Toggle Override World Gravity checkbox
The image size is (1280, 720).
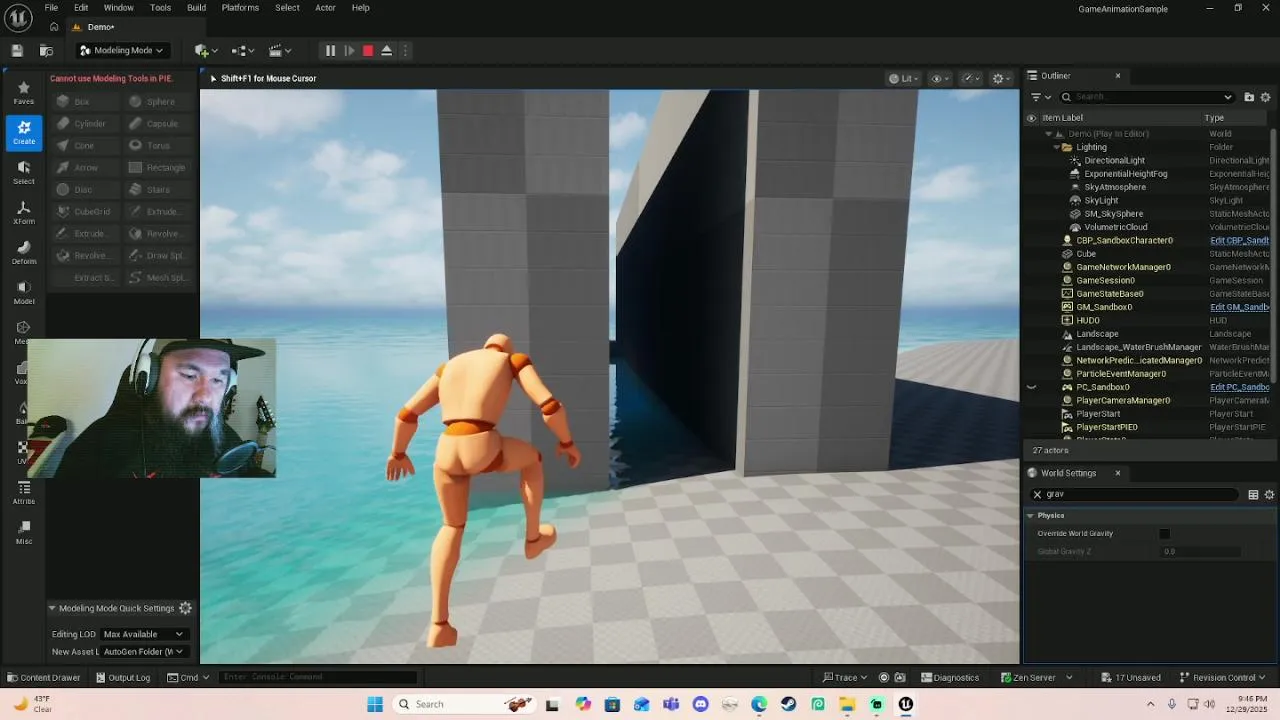click(x=1164, y=534)
